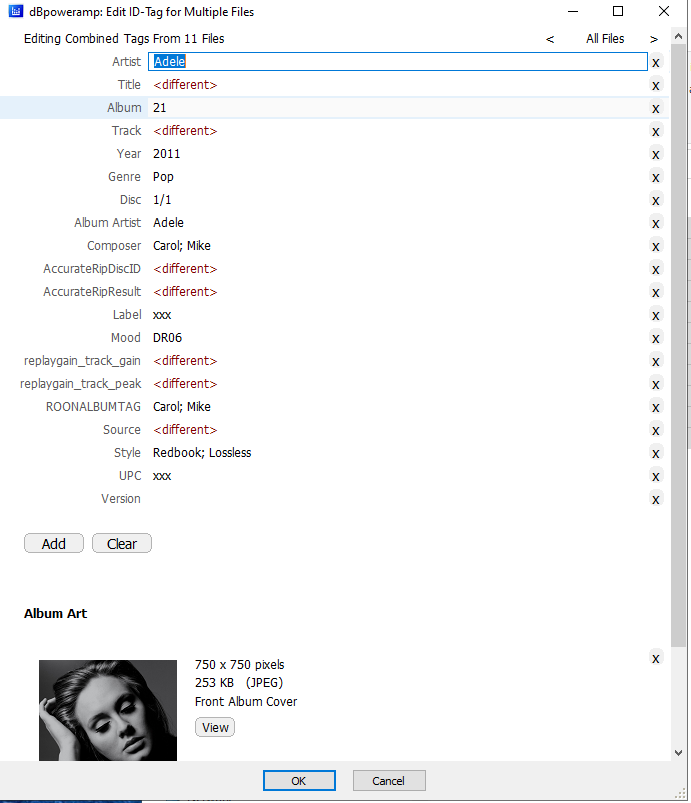Delete the Label tag using x icon

click(x=656, y=315)
